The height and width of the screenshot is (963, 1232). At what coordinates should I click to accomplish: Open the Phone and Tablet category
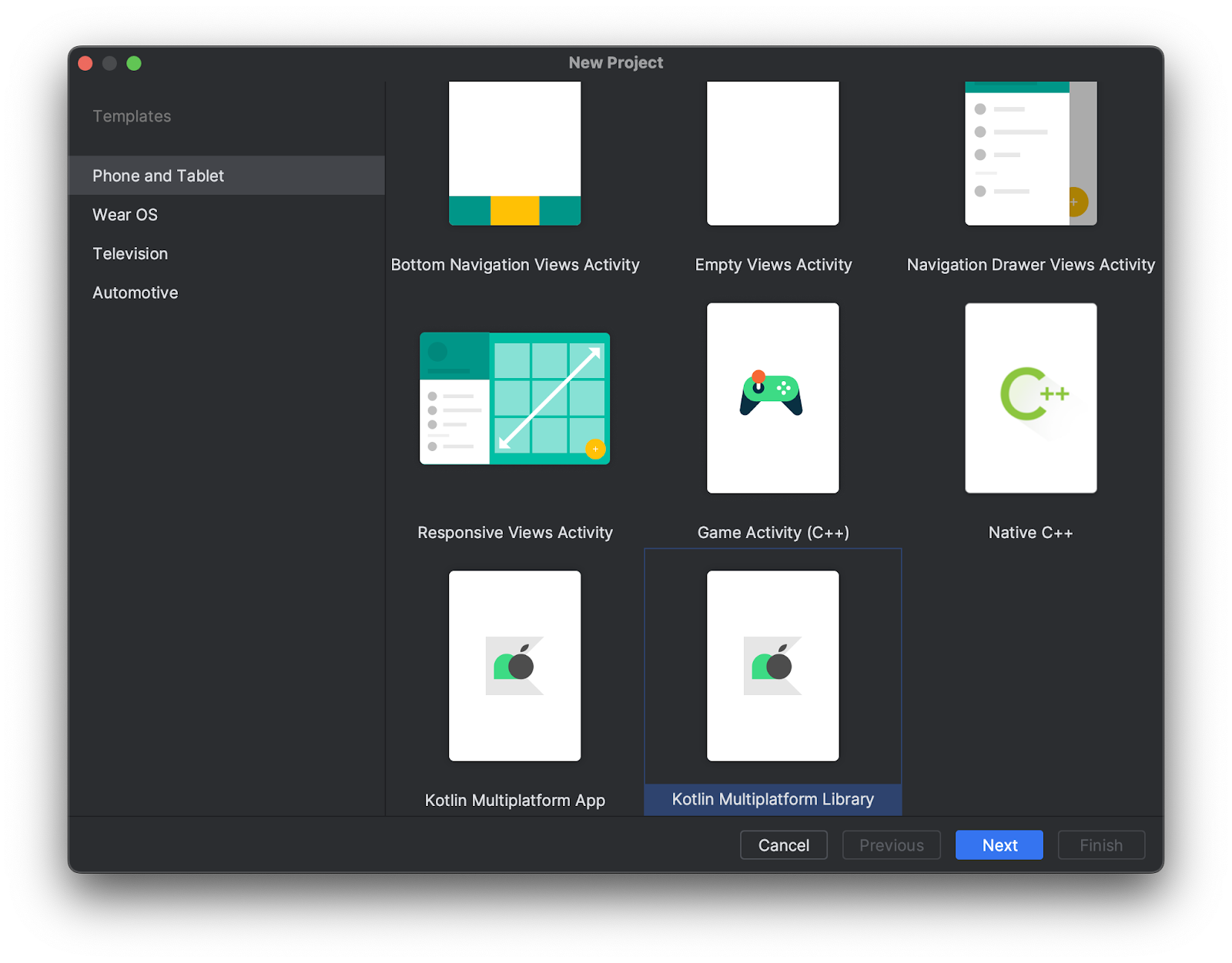pyautogui.click(x=226, y=176)
